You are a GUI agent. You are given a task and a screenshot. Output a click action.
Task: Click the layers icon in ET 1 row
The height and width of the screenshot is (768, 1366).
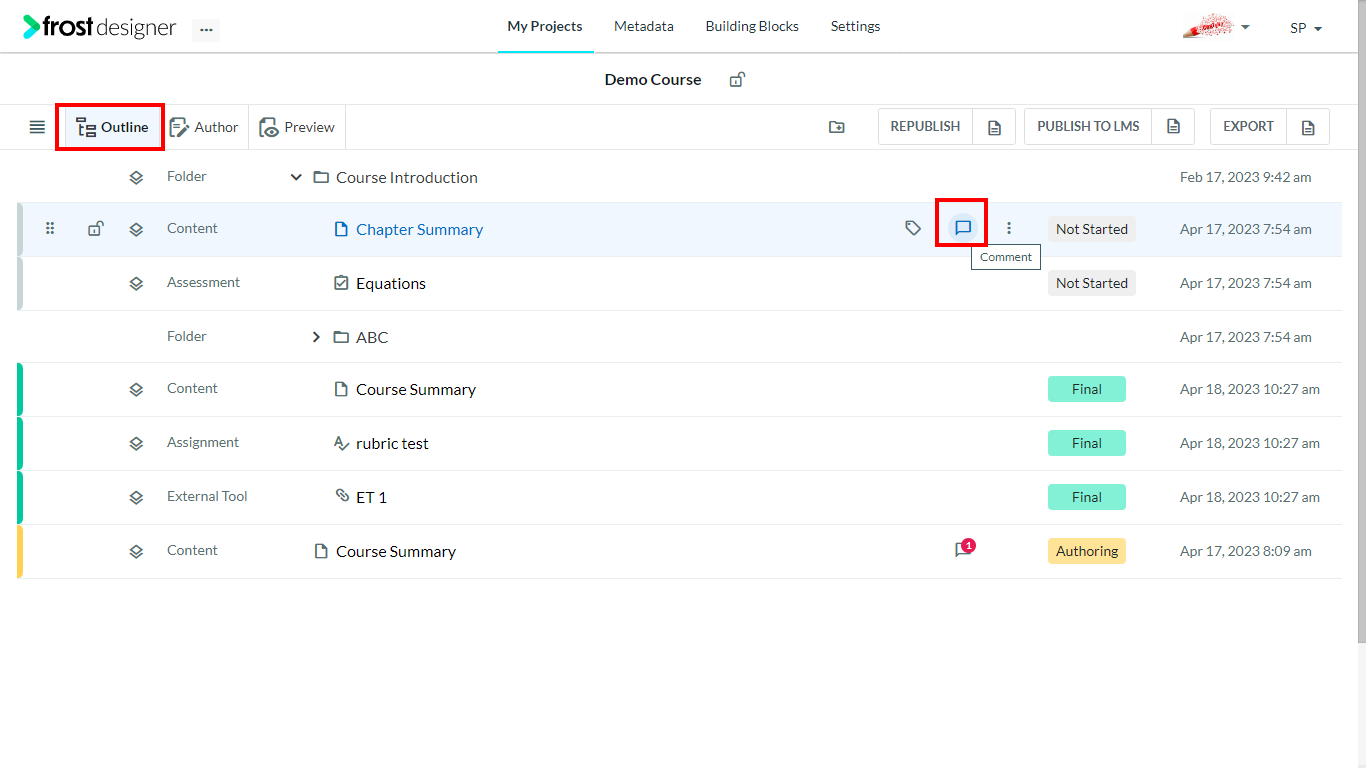tap(136, 498)
